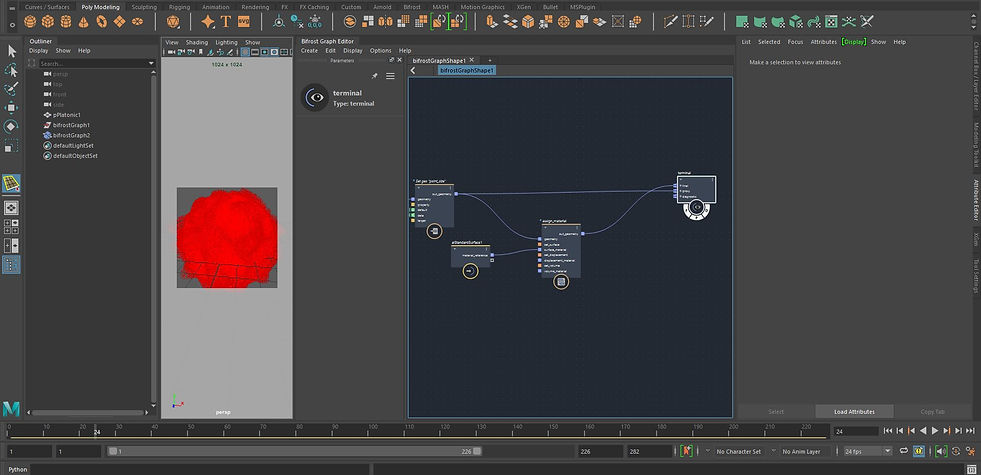Screen dimensions: 981x475
Task: Play the animation forwards
Action: click(x=935, y=431)
